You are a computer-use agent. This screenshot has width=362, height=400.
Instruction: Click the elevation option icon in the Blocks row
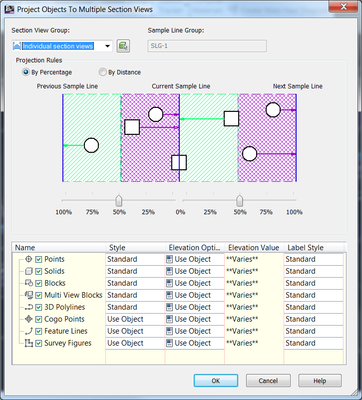tap(170, 283)
